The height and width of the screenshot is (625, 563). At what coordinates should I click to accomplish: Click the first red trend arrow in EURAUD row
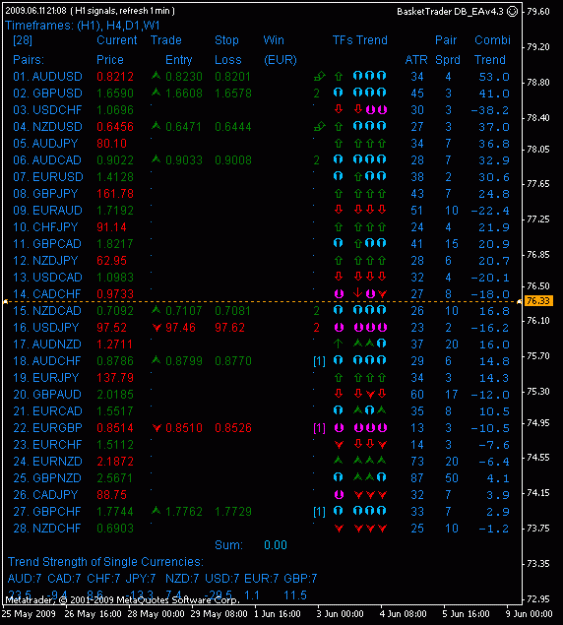339,209
